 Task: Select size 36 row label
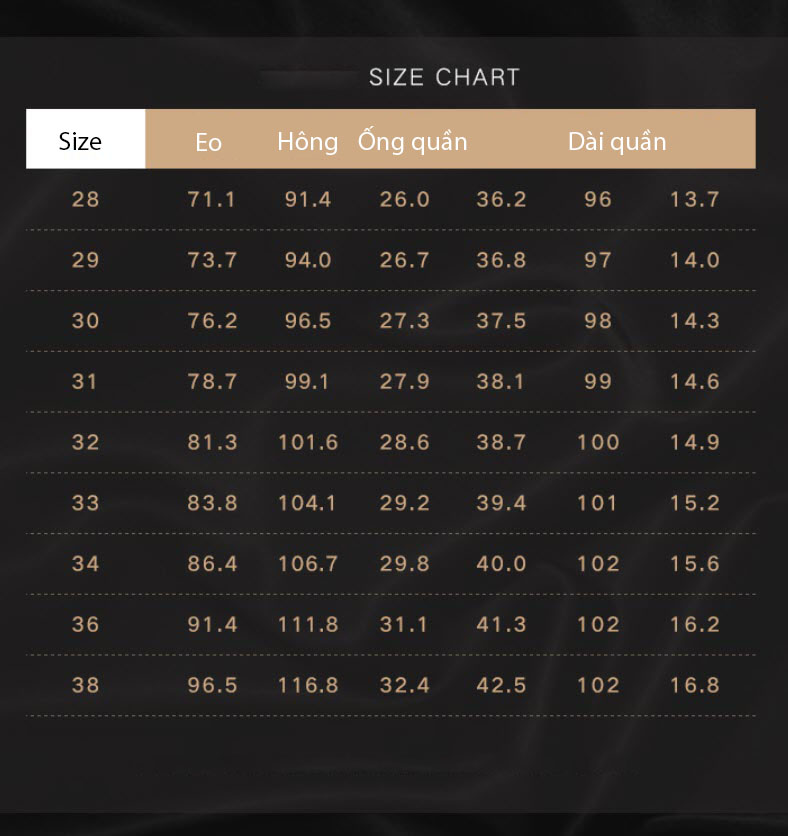click(x=85, y=625)
